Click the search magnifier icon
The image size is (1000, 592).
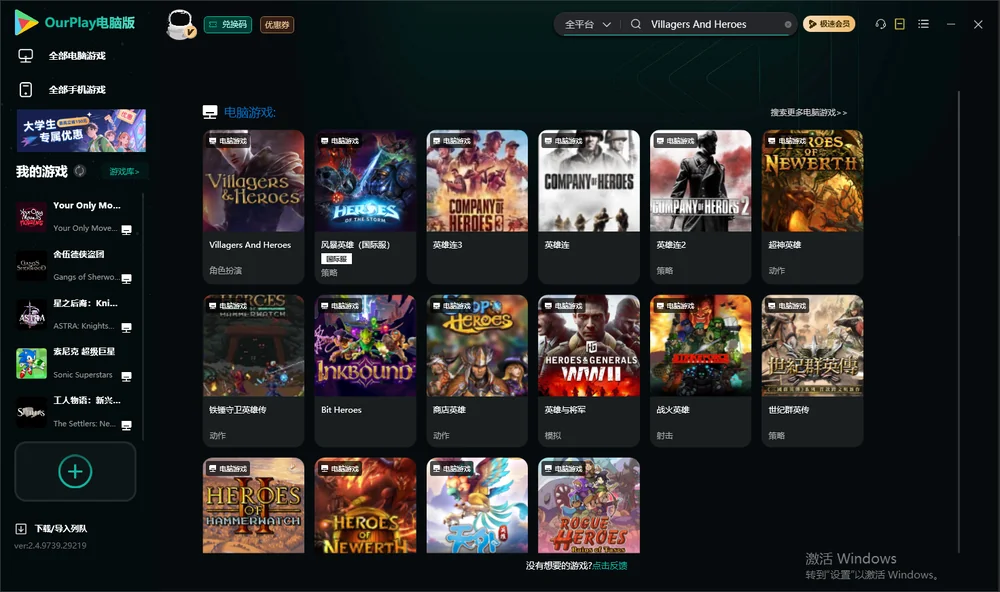pyautogui.click(x=636, y=24)
